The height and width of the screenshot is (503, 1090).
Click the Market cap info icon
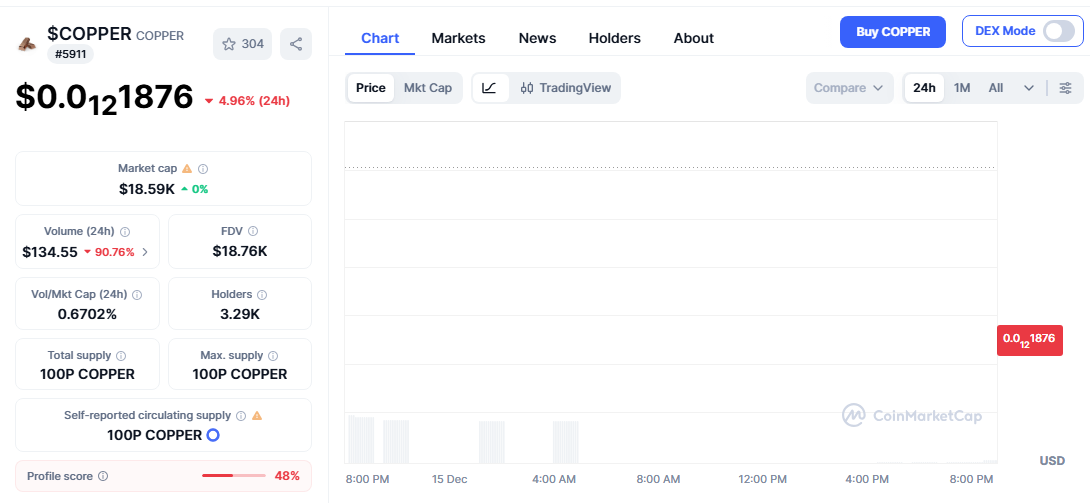pyautogui.click(x=203, y=169)
